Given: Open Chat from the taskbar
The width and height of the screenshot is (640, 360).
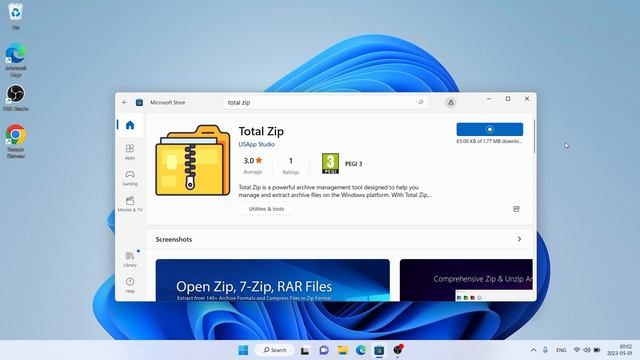Looking at the screenshot, I should pyautogui.click(x=324, y=350).
